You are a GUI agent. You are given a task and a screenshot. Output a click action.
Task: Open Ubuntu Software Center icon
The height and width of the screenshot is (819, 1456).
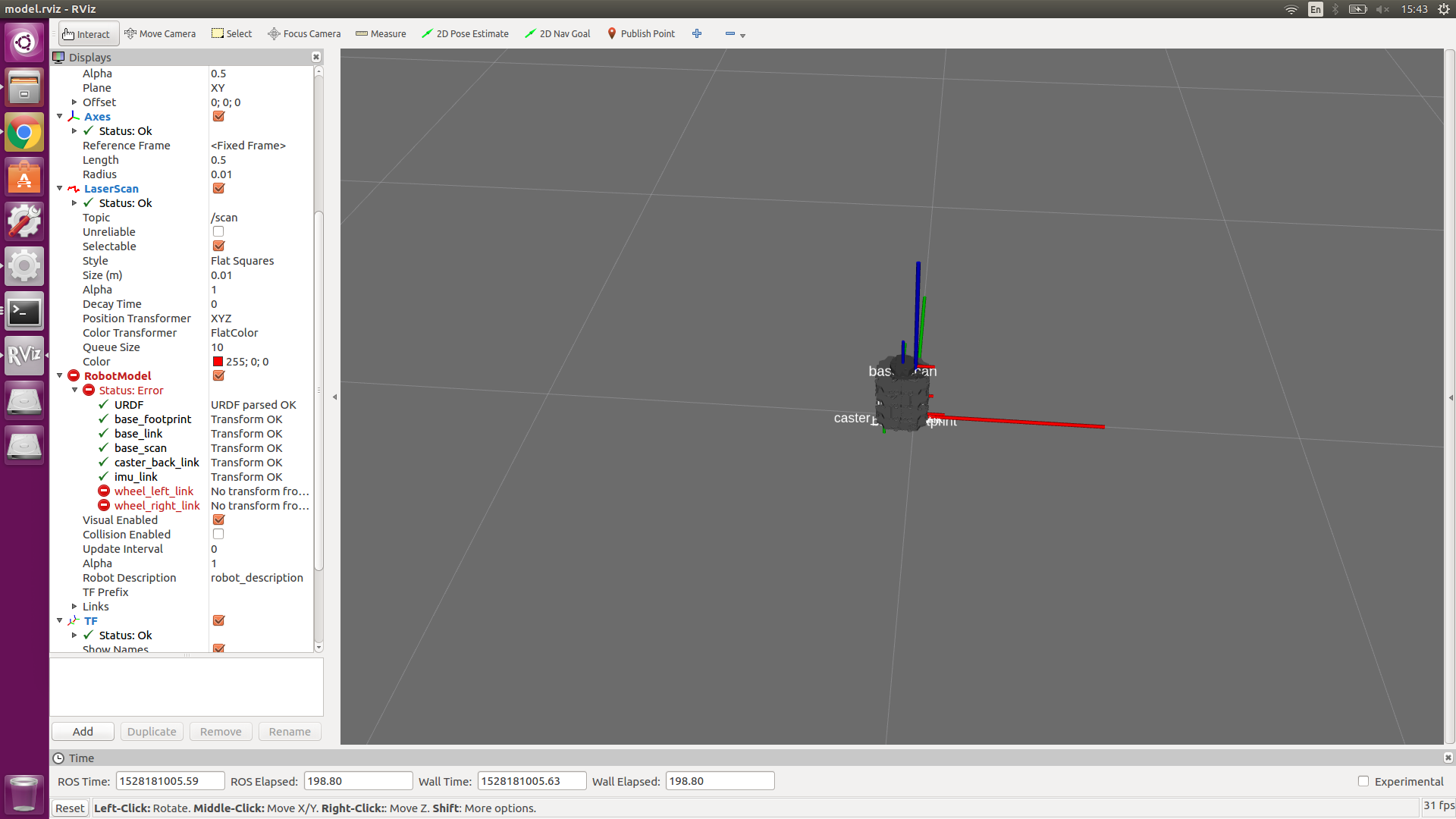24,177
